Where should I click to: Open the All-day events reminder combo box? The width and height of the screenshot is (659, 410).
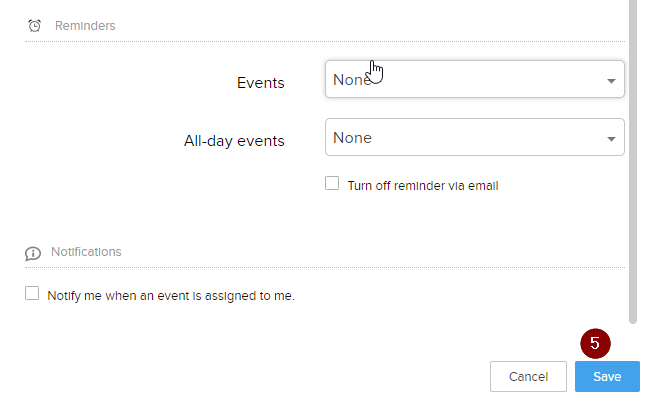coord(474,138)
